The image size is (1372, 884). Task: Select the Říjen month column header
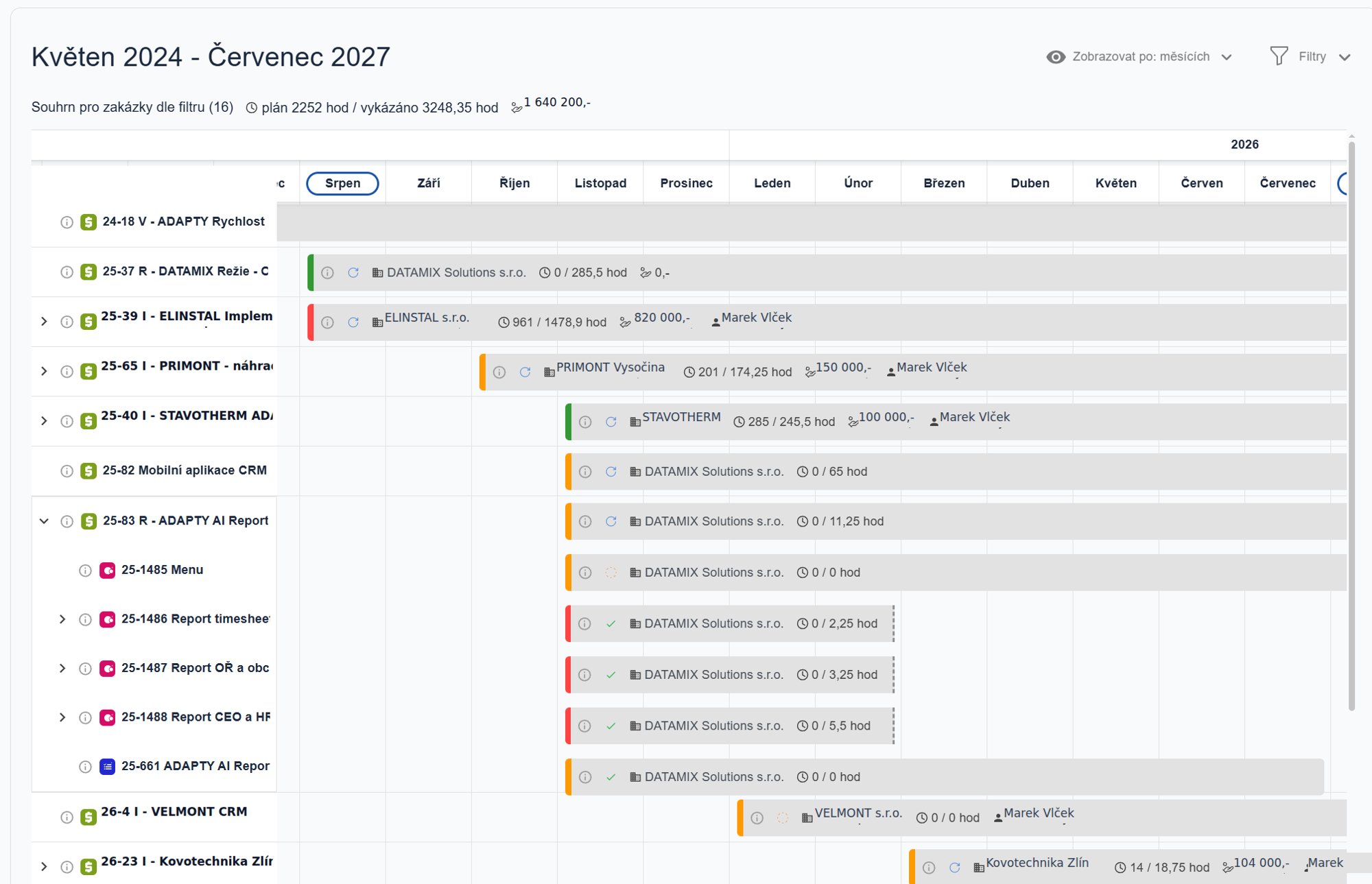click(x=514, y=183)
